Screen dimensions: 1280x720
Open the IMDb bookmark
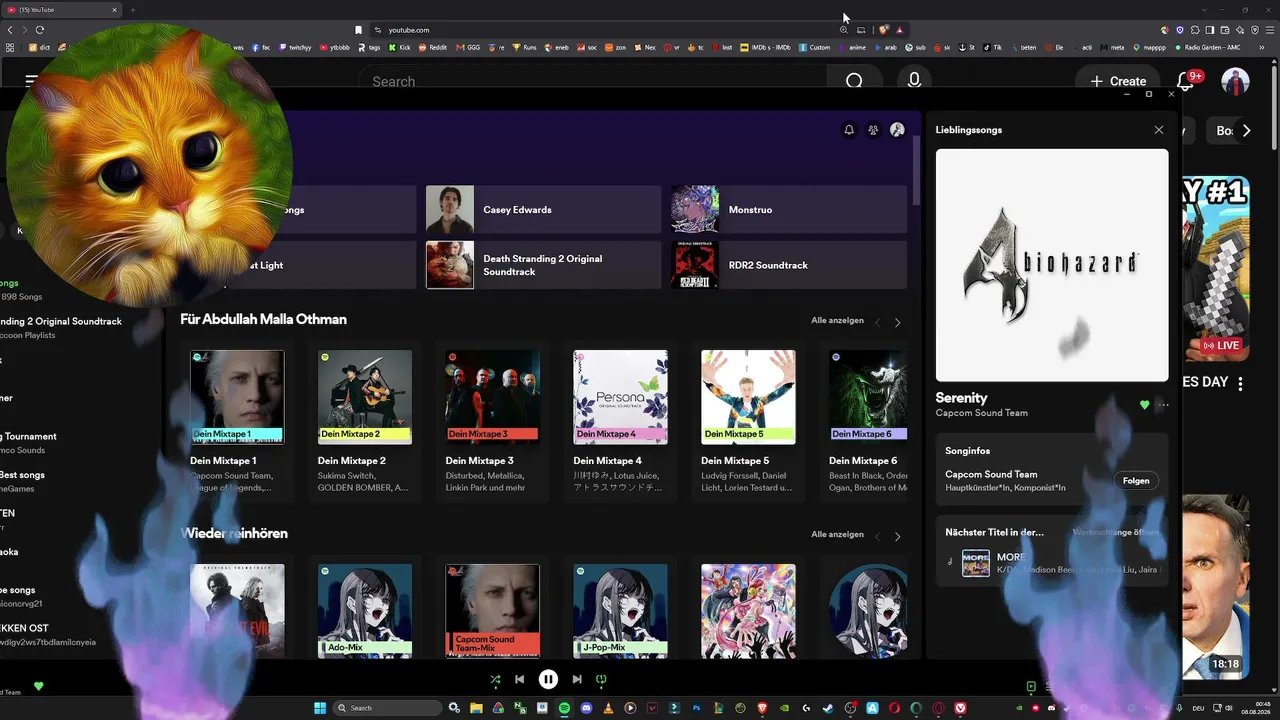point(765,47)
